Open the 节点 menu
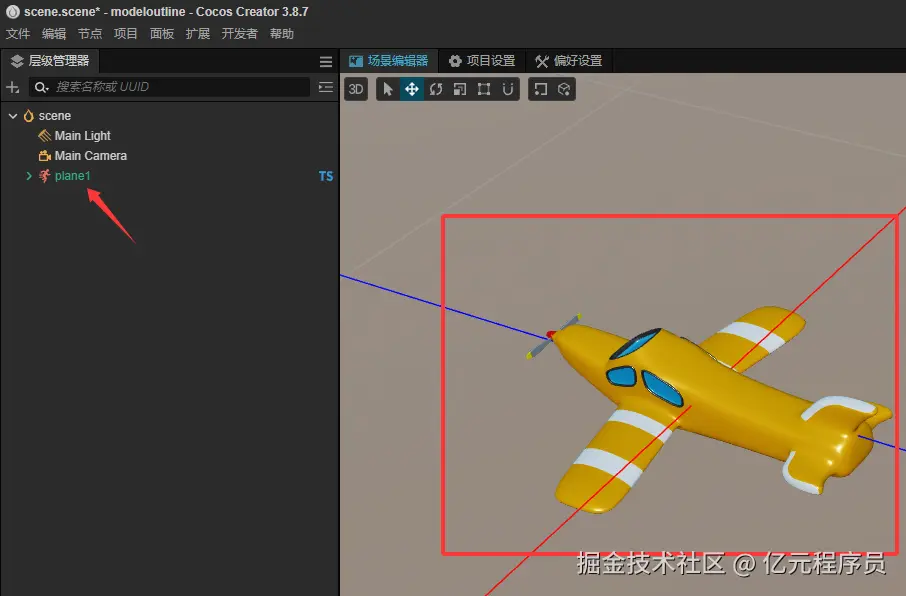 pyautogui.click(x=90, y=34)
